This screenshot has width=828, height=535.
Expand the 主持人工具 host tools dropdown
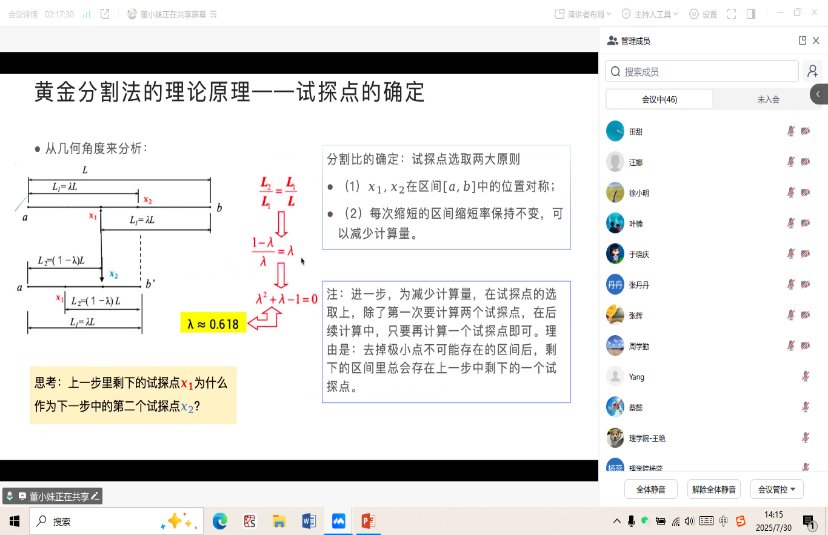pyautogui.click(x=650, y=14)
